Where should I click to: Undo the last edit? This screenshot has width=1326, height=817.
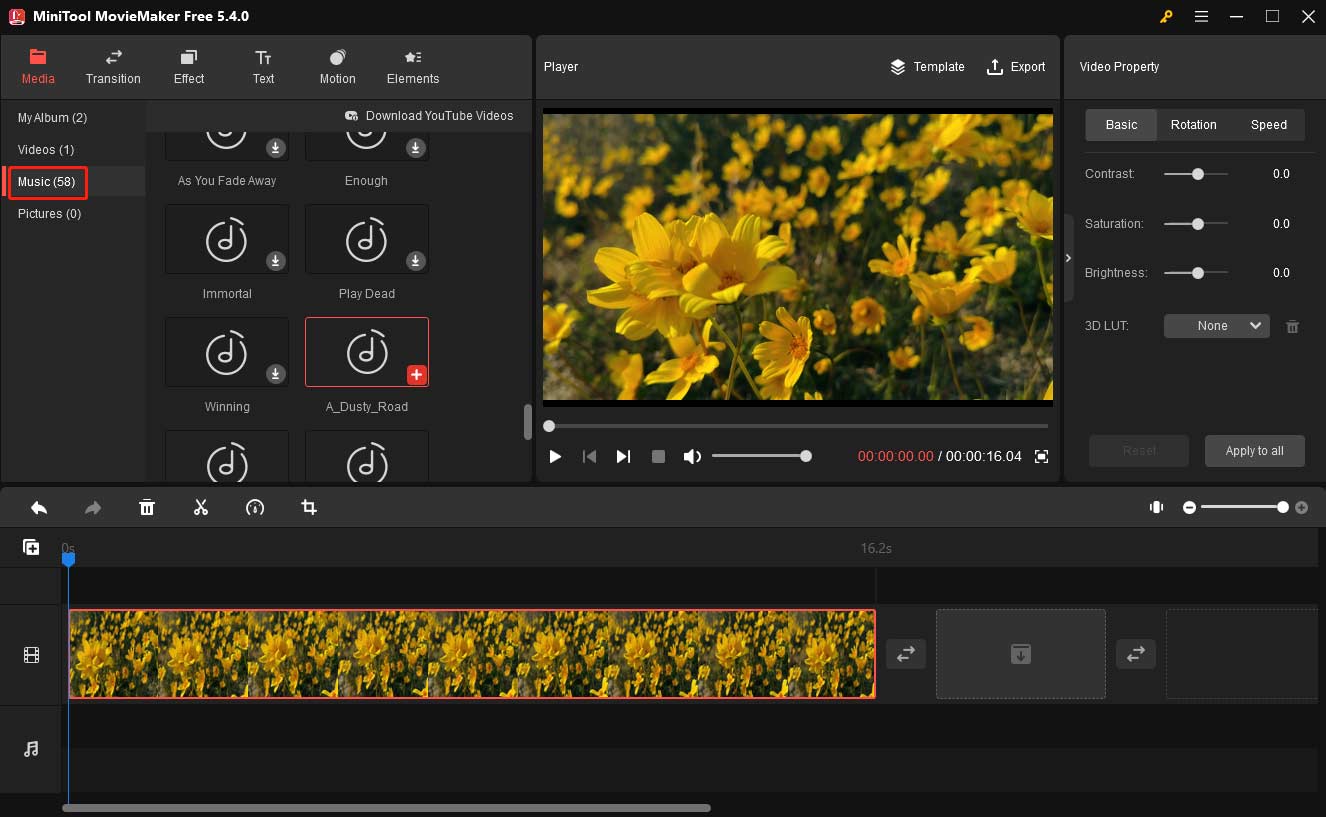(38, 507)
